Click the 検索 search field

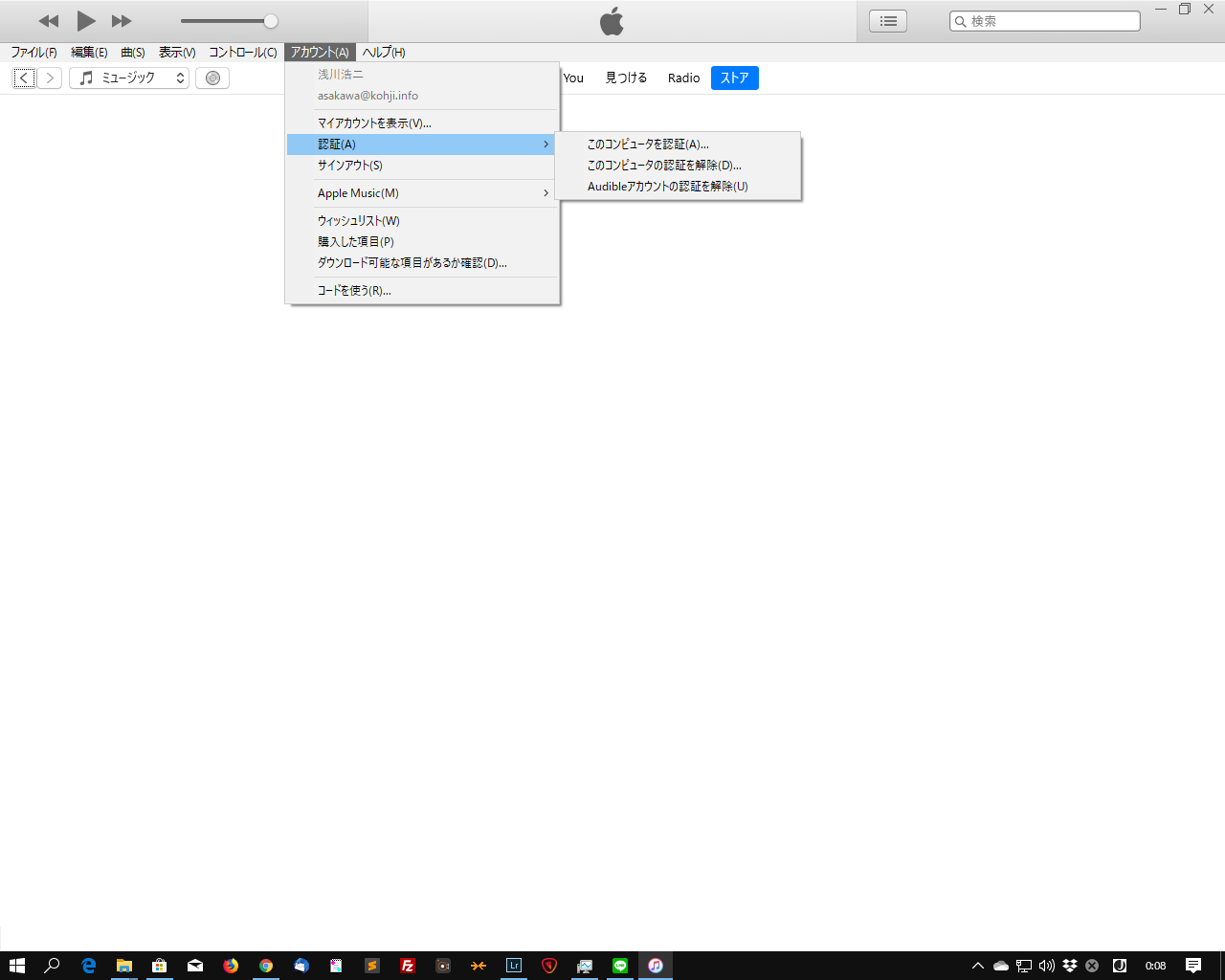click(1045, 21)
